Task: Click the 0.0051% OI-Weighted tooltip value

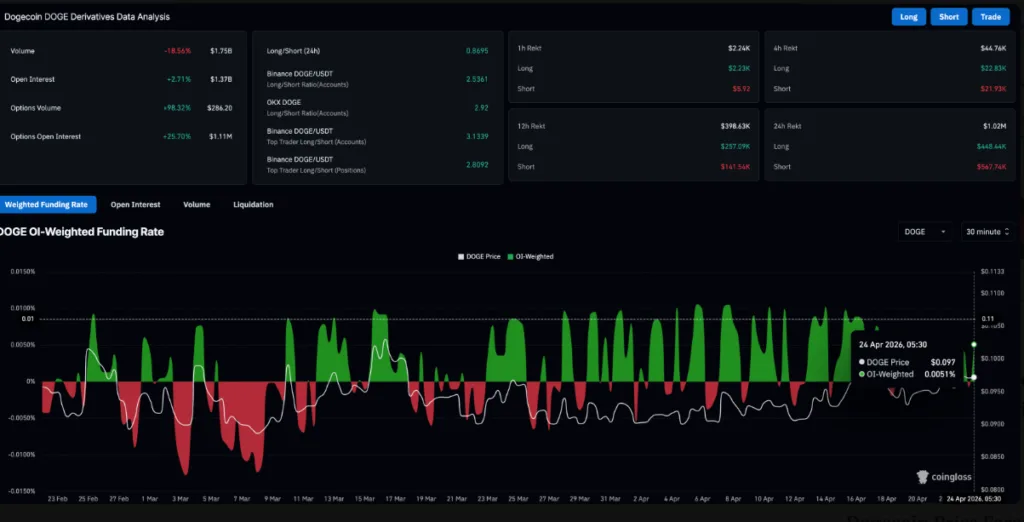Action: [940, 374]
